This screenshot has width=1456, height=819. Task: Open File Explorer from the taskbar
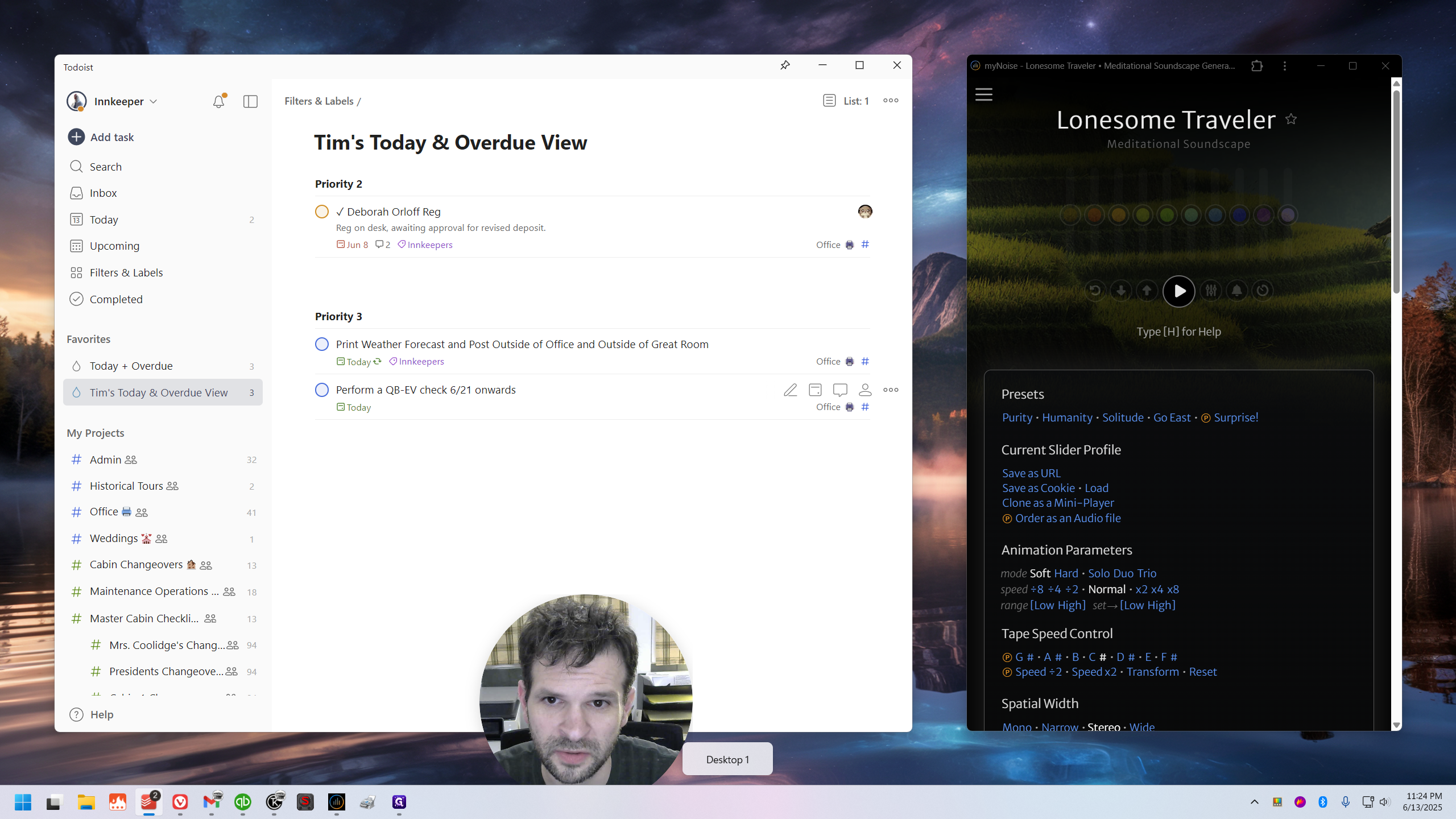tap(86, 802)
